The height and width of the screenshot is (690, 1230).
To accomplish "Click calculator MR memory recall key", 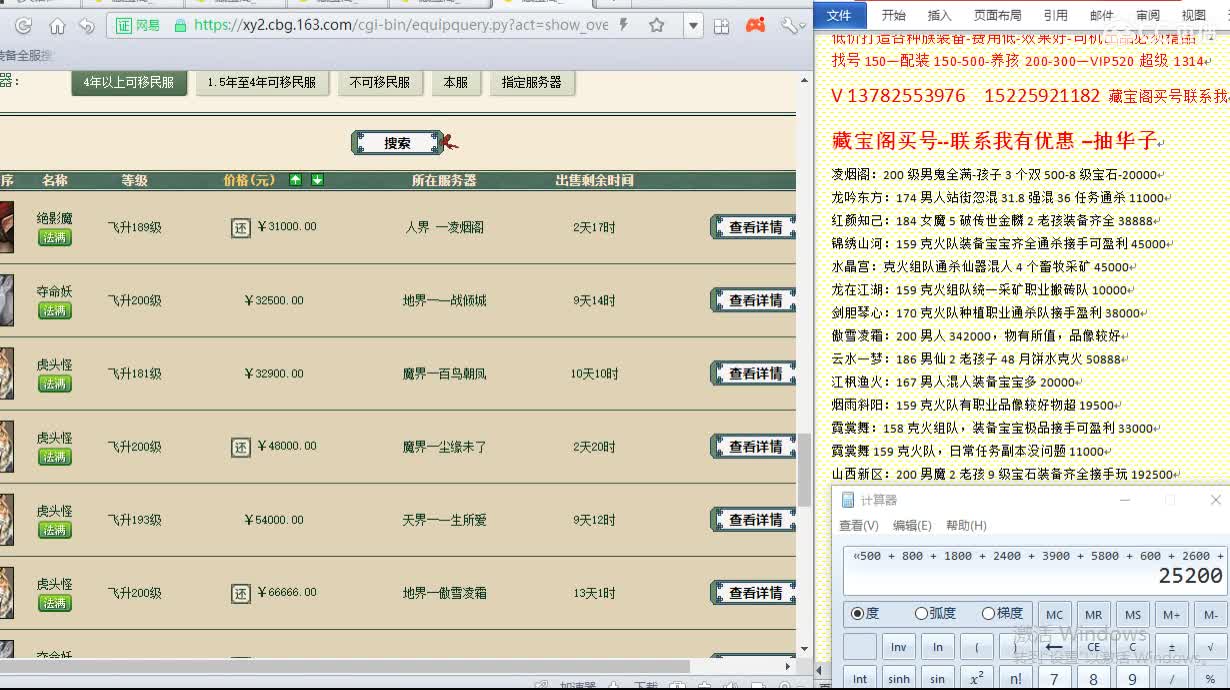I will 1094,615.
